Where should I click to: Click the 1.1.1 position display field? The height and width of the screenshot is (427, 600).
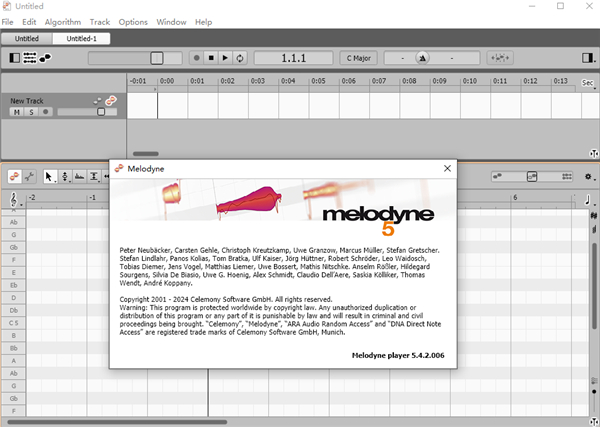292,58
